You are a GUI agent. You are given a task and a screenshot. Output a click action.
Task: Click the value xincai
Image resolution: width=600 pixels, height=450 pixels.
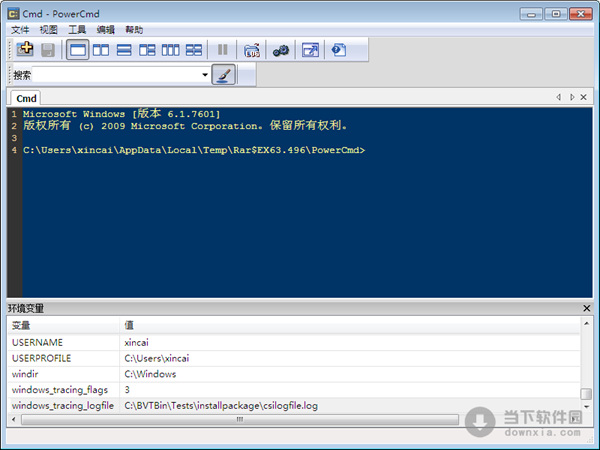[136, 342]
